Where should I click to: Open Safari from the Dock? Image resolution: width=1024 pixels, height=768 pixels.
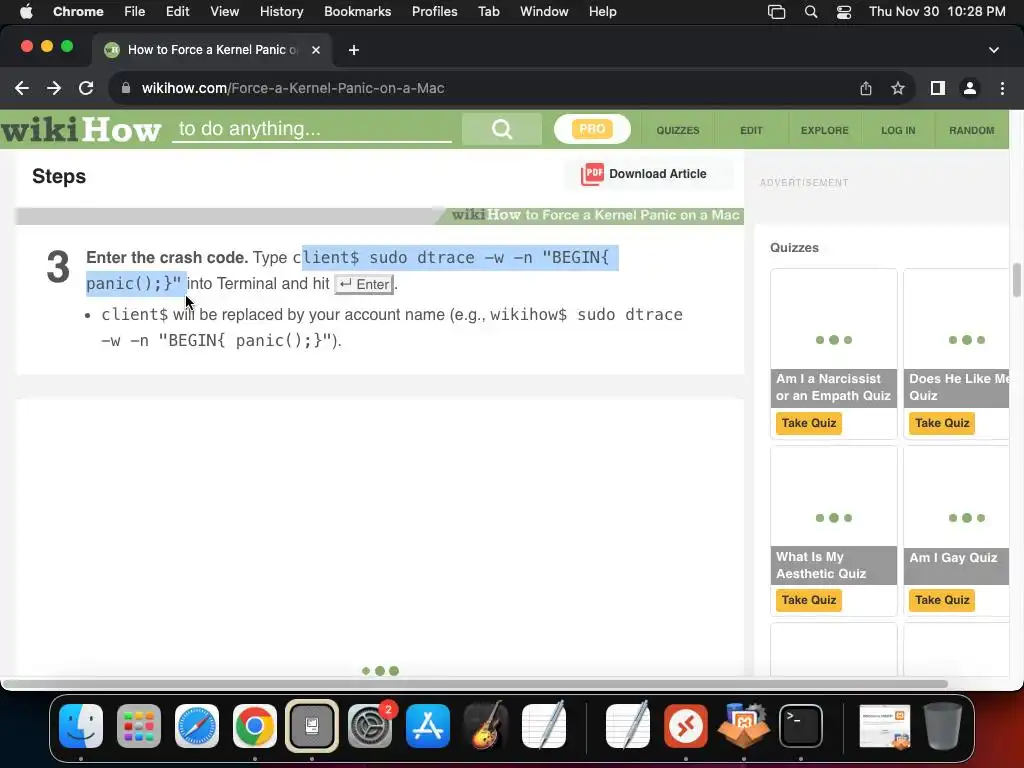click(197, 726)
